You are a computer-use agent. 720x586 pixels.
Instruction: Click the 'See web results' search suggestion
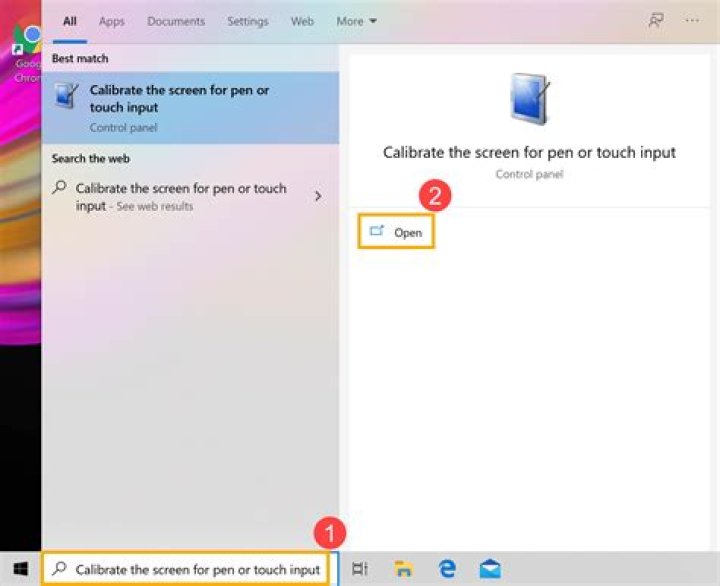(180, 197)
